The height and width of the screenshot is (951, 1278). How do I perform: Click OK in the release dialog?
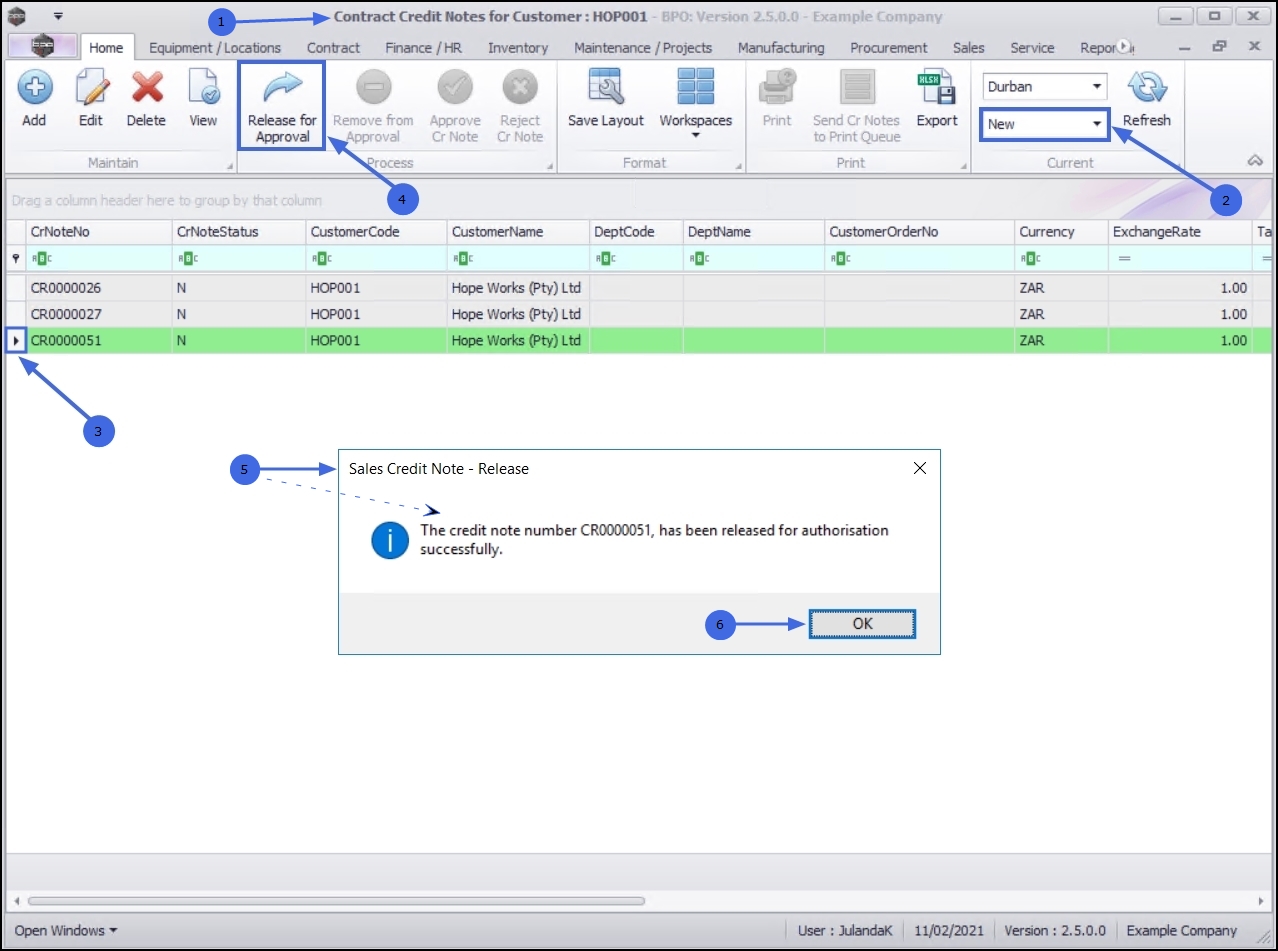[862, 623]
